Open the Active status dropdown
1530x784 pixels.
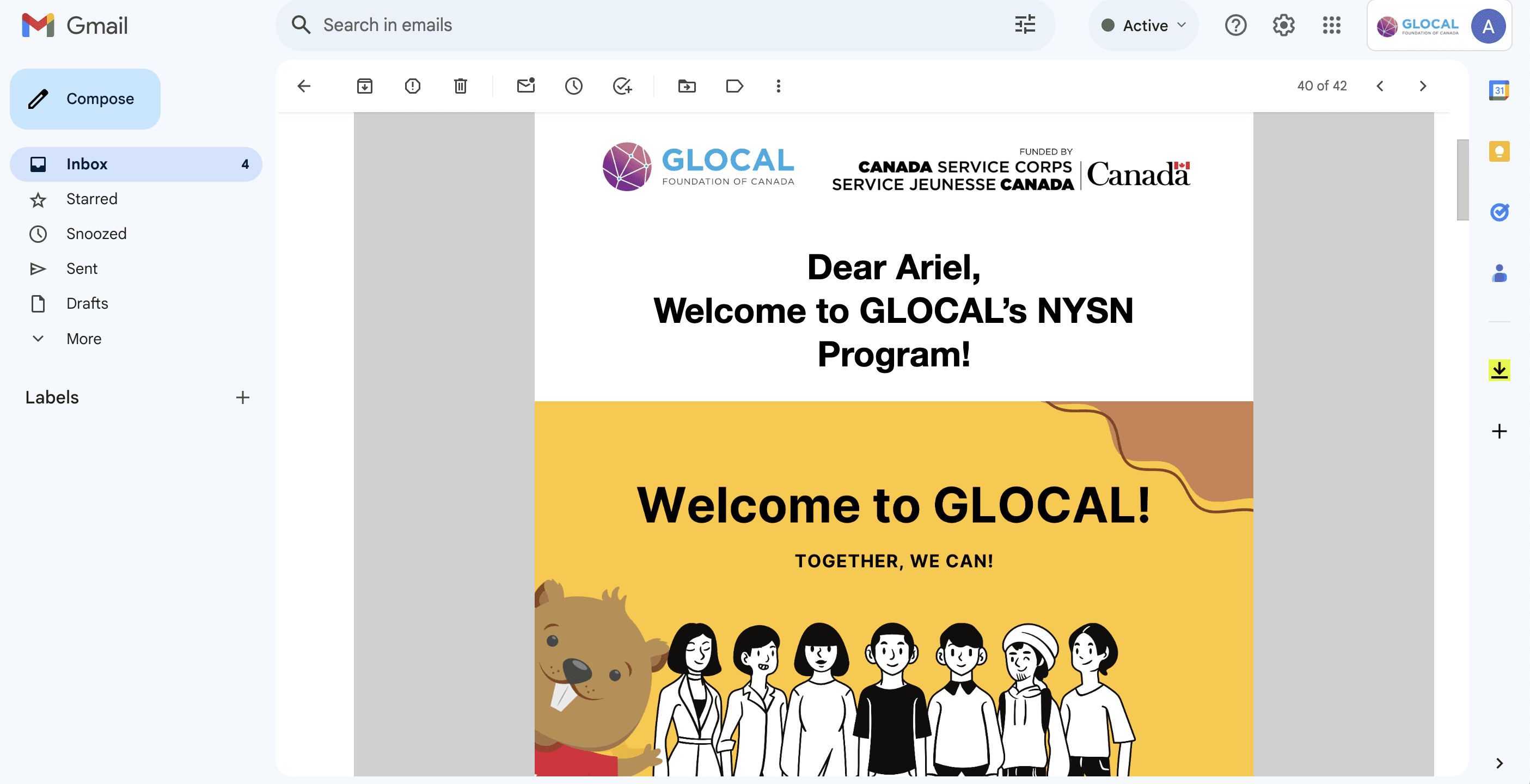(x=1144, y=26)
